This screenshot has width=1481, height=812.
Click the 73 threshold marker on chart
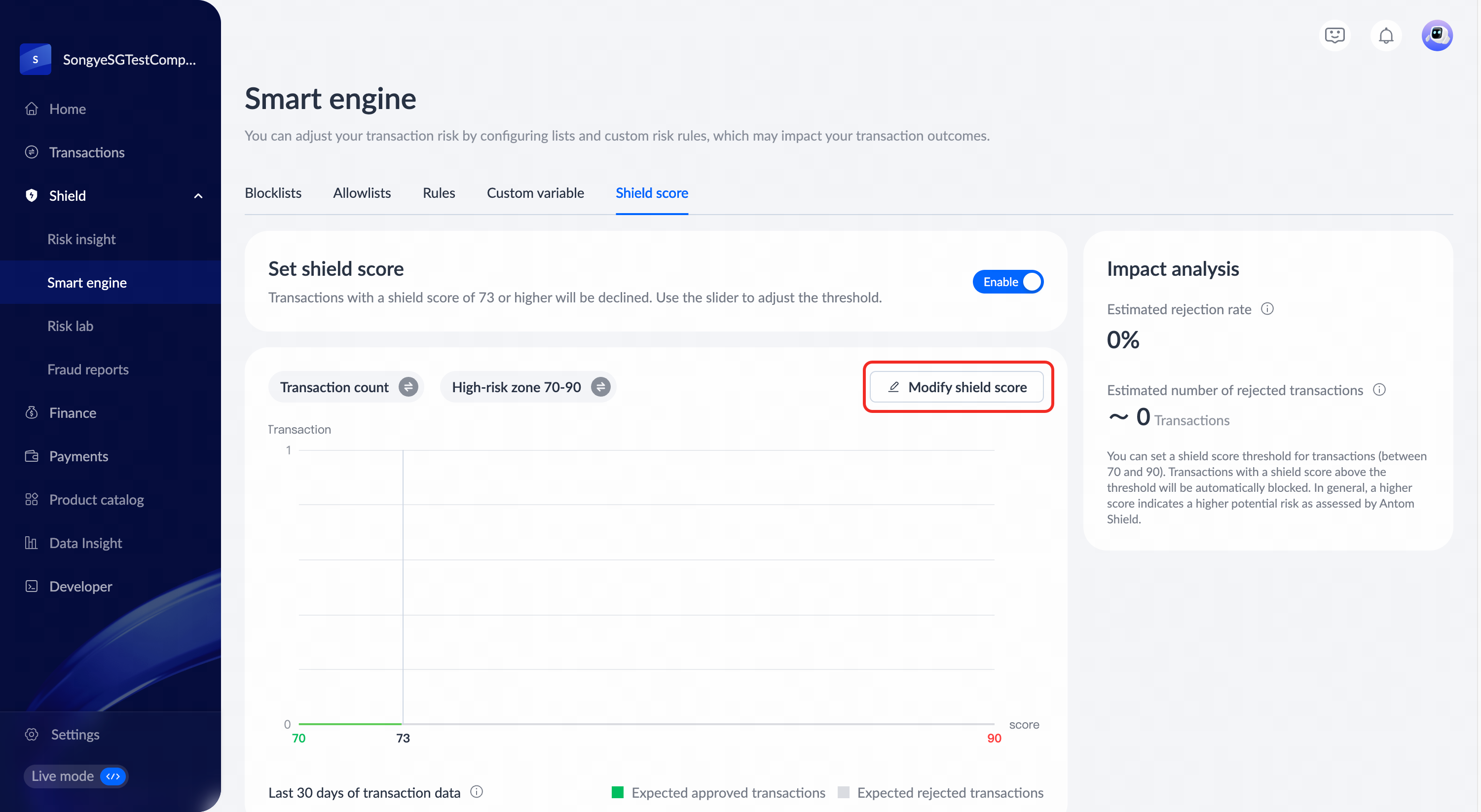(403, 738)
